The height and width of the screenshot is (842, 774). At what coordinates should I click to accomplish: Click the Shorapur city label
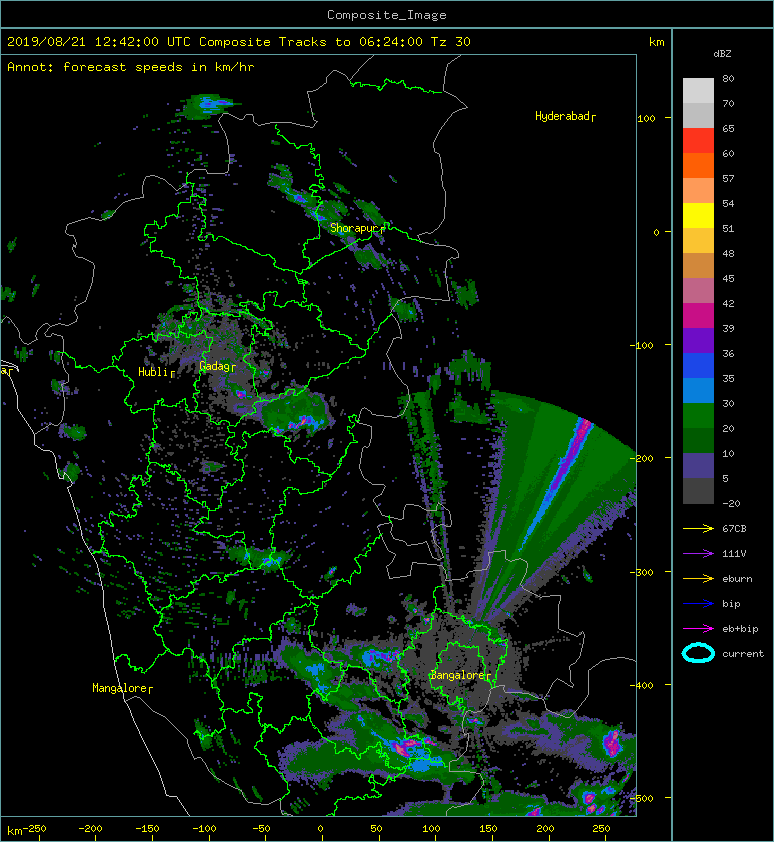pyautogui.click(x=357, y=228)
